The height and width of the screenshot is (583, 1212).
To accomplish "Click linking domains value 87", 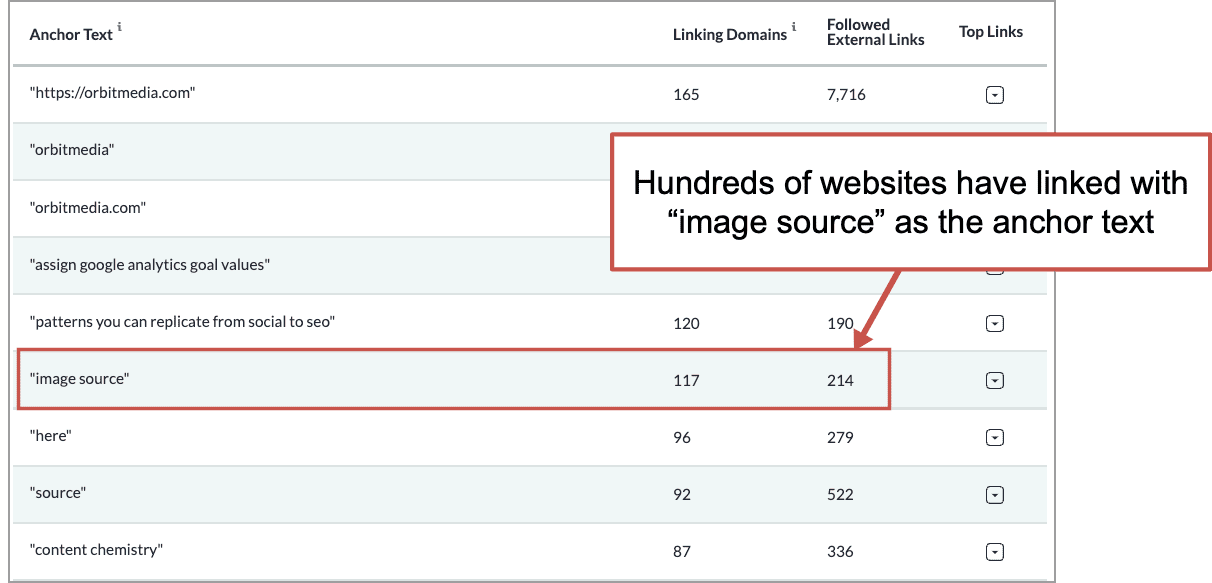I will point(682,551).
